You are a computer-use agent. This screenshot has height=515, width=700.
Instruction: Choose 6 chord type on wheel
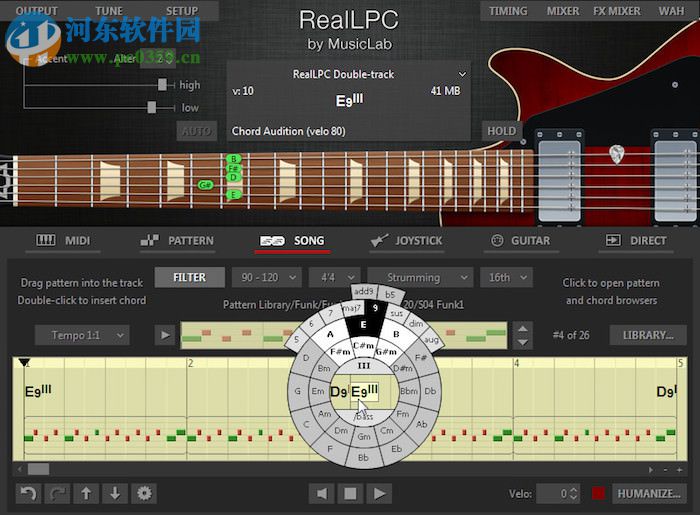coord(311,324)
